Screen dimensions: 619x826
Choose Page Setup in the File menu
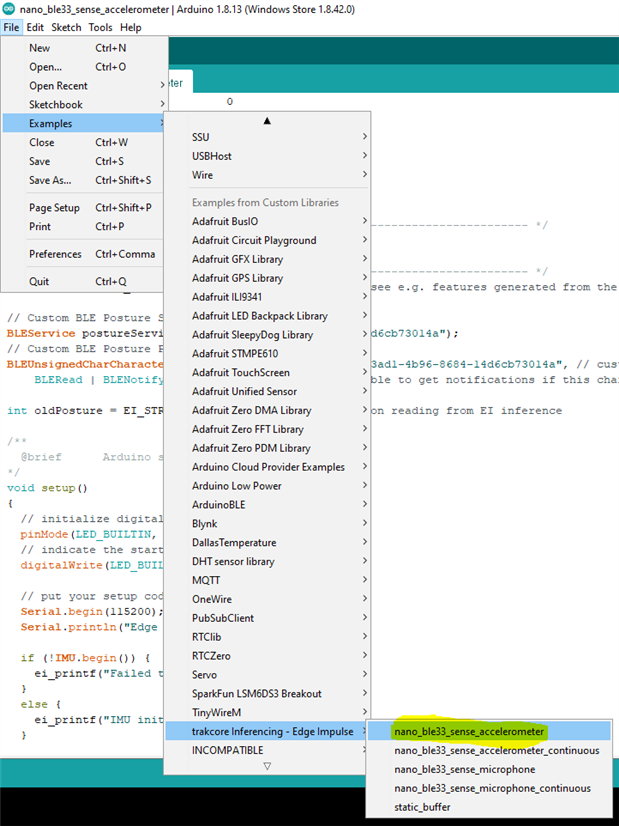click(x=84, y=208)
